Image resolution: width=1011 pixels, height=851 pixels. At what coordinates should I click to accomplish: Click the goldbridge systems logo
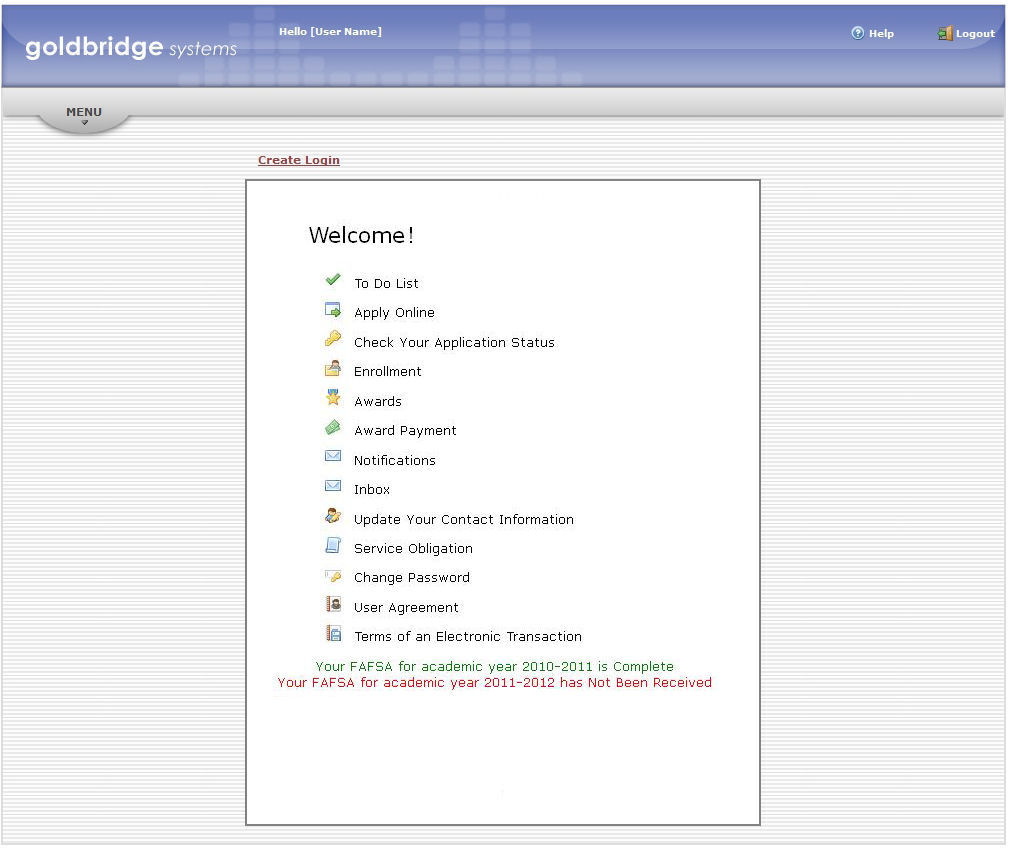131,47
